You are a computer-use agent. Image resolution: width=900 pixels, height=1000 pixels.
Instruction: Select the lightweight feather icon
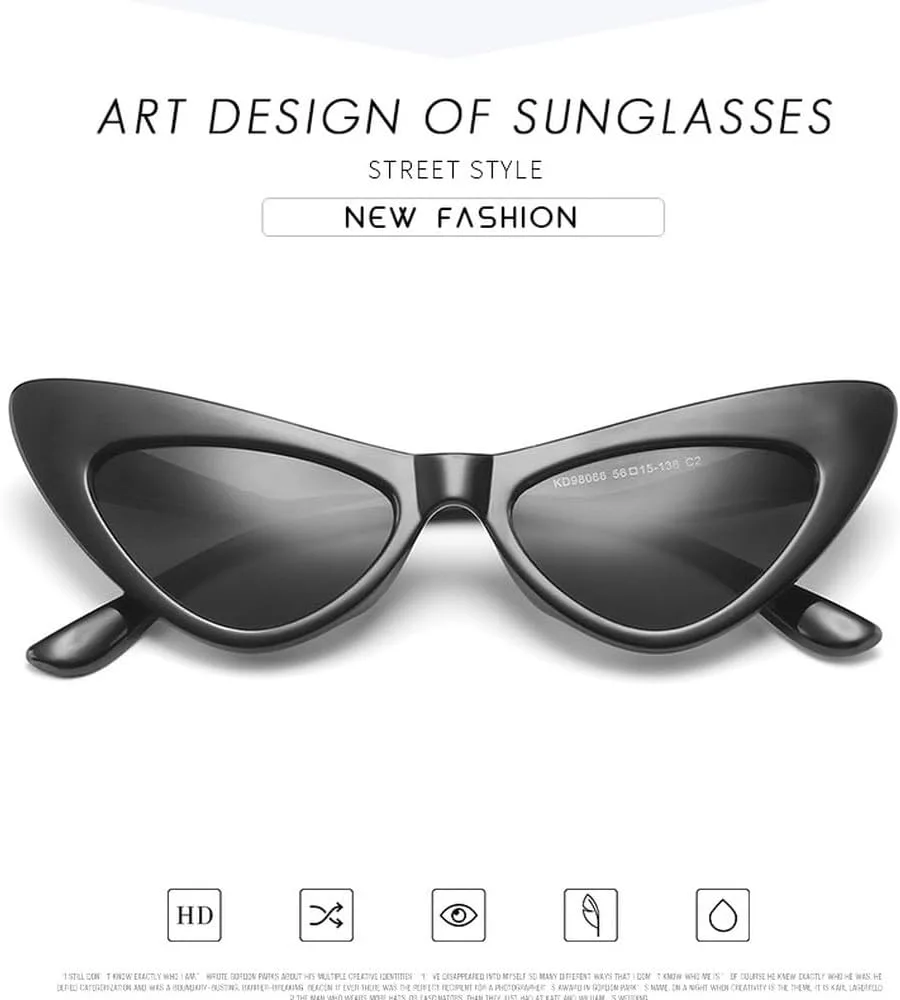(x=591, y=915)
